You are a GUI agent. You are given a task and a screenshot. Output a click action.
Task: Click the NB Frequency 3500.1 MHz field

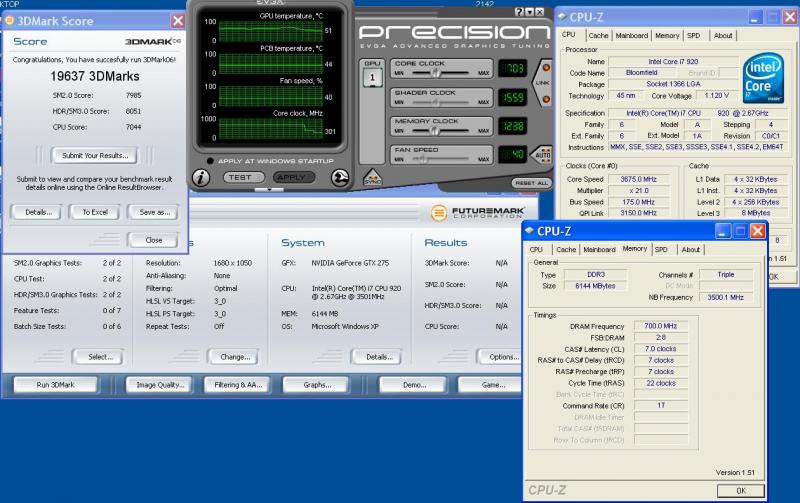click(x=726, y=297)
